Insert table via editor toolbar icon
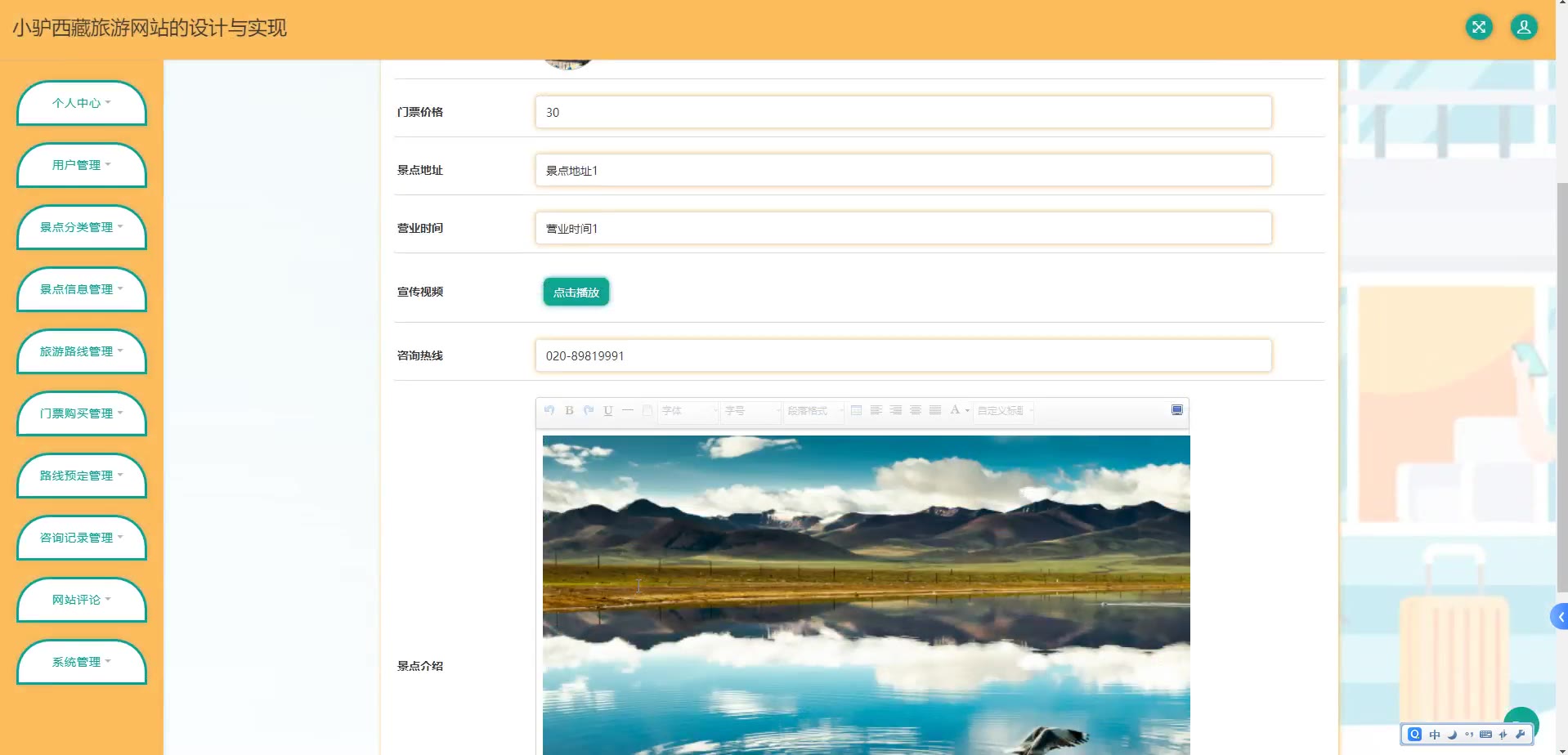 (x=856, y=410)
